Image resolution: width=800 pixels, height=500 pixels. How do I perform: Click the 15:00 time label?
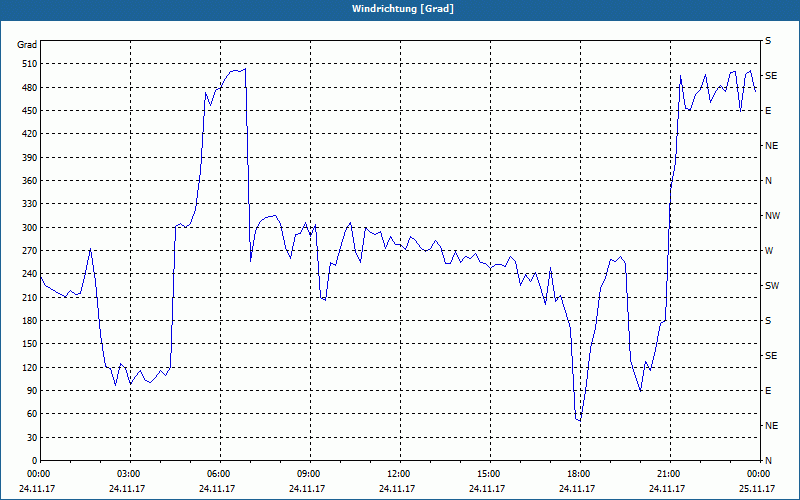487,474
